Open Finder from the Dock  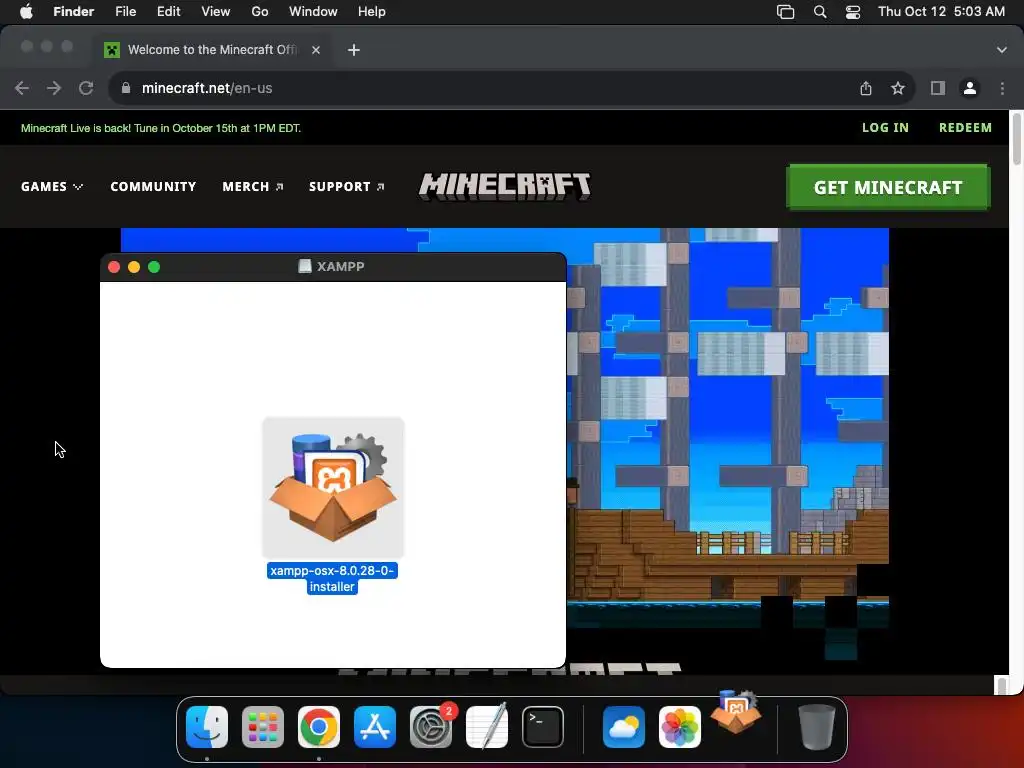[207, 727]
